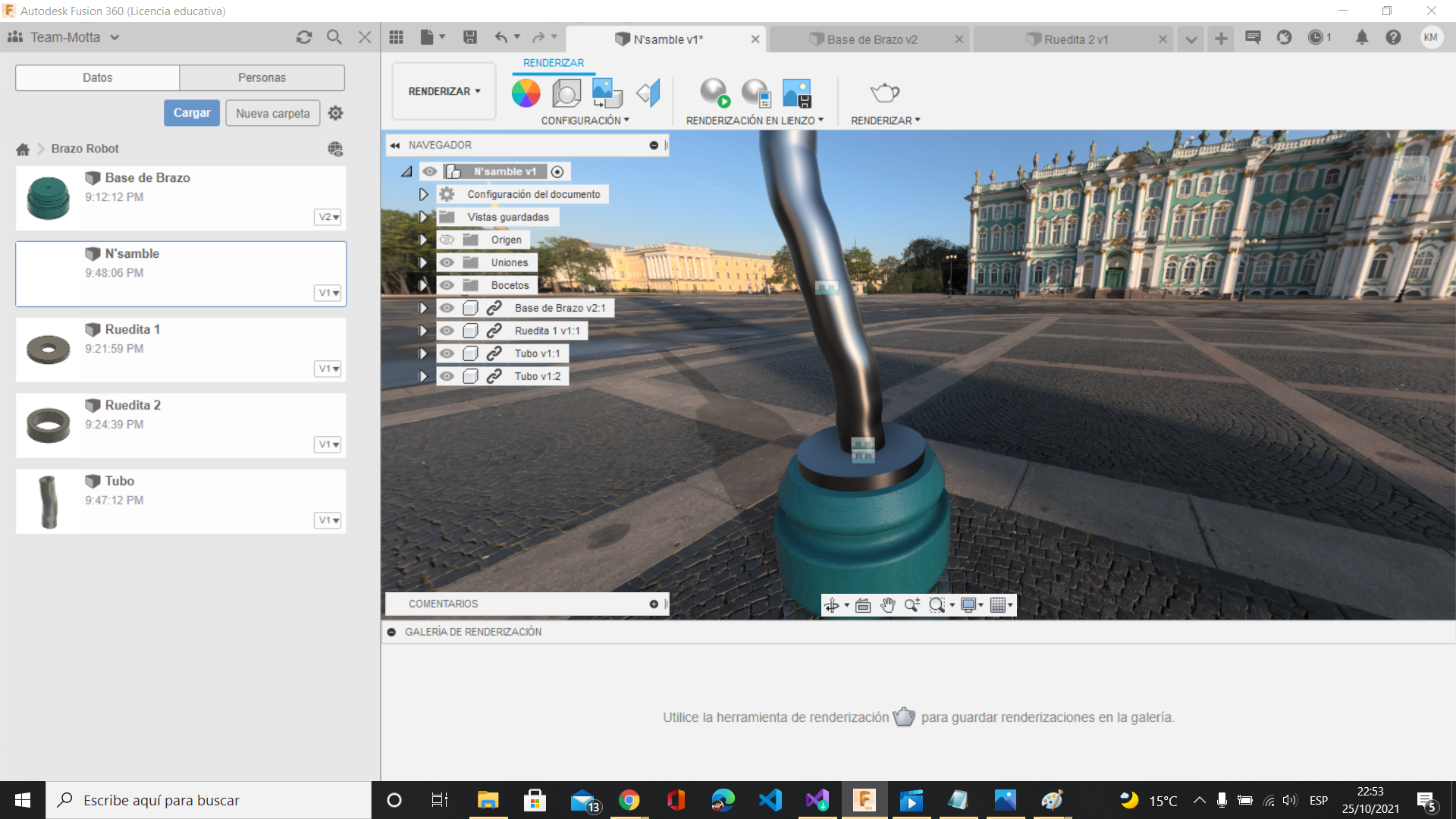Hide Ruedita 1 v1:1 component
The width and height of the screenshot is (1456, 819).
pyautogui.click(x=447, y=331)
